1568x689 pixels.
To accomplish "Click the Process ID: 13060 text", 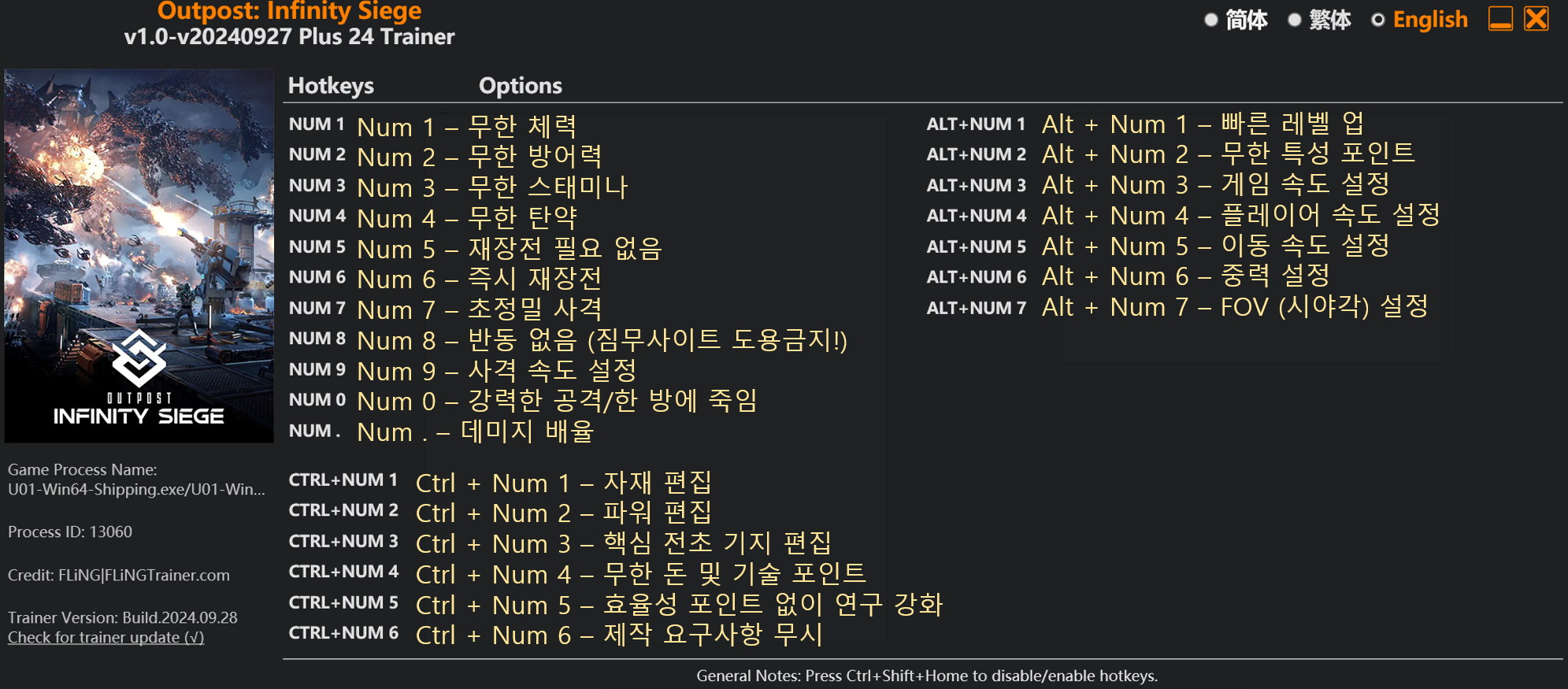I will pyautogui.click(x=70, y=532).
